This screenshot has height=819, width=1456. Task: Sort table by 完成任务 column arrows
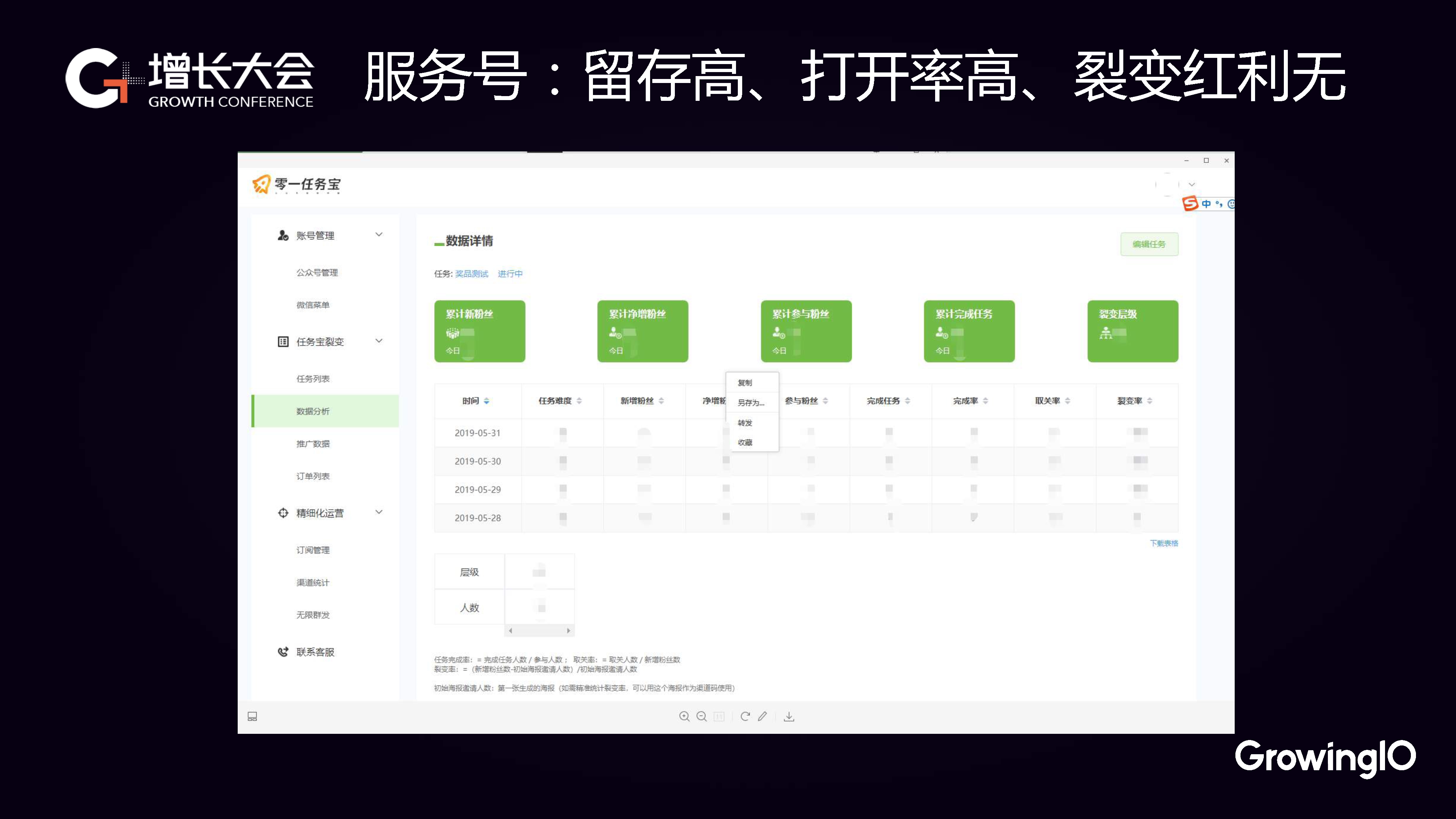[908, 401]
